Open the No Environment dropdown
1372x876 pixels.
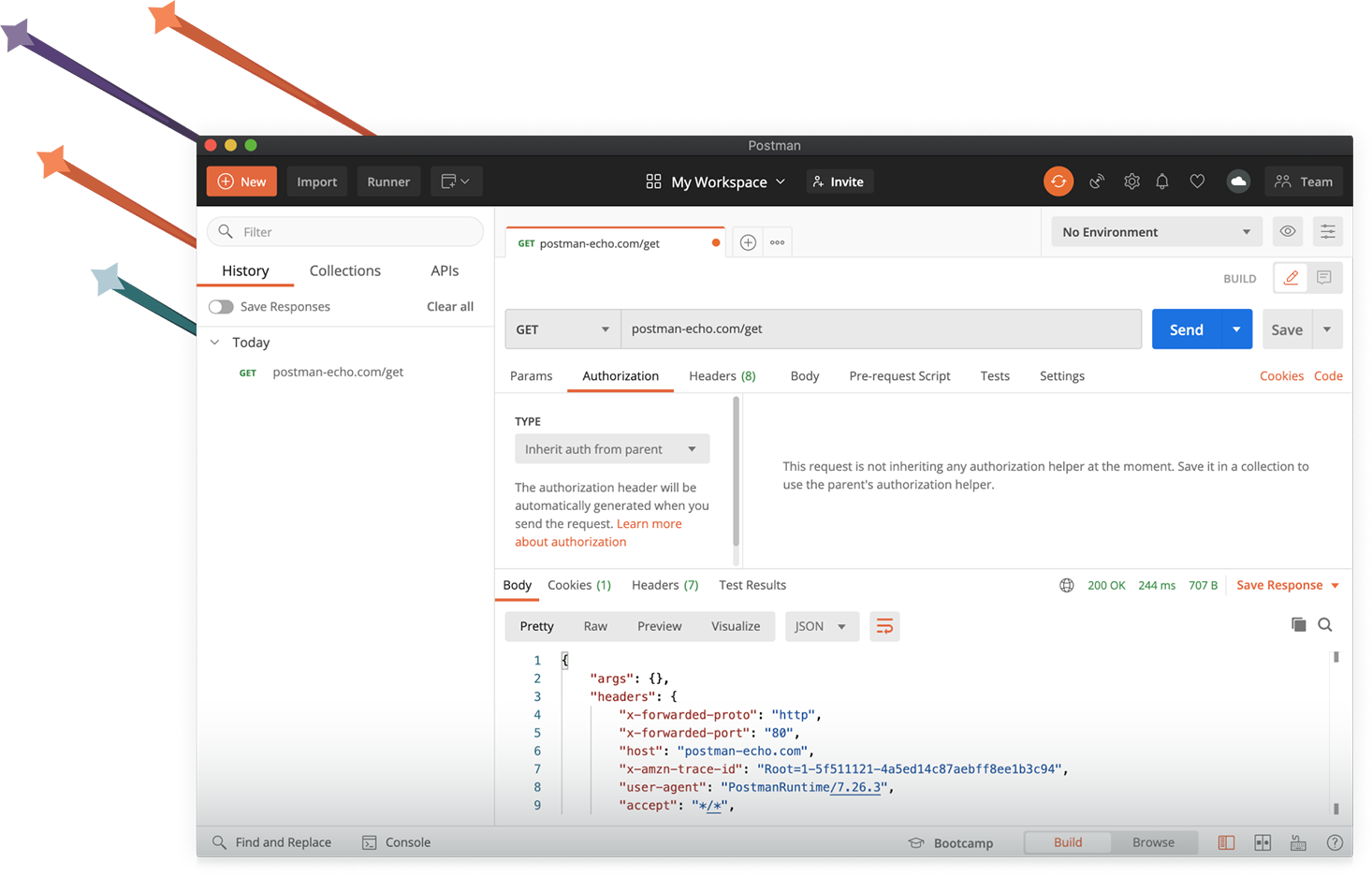1157,232
